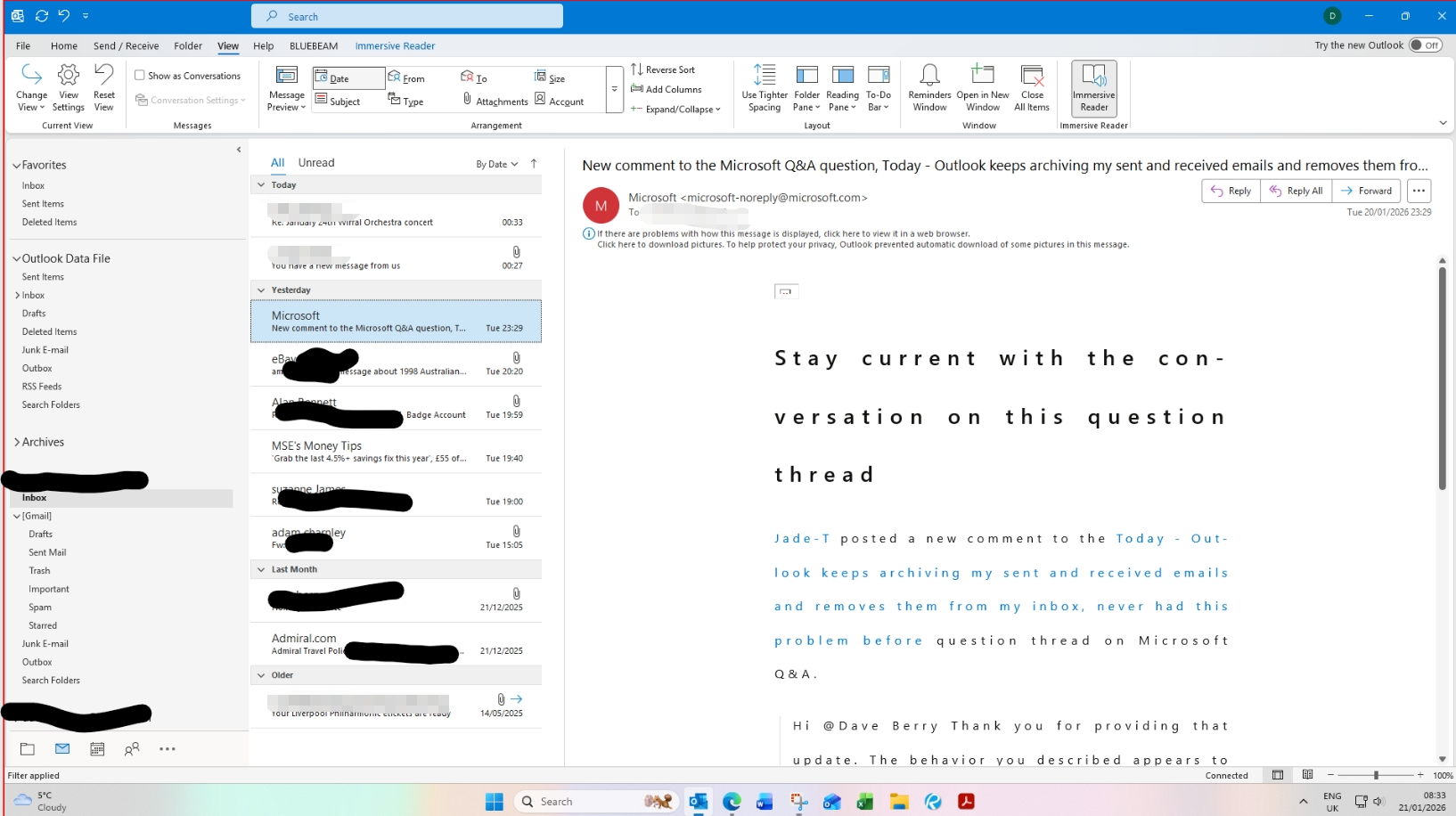Toggle Try the new Outlook switch
The image size is (1456, 816).
pos(1426,45)
